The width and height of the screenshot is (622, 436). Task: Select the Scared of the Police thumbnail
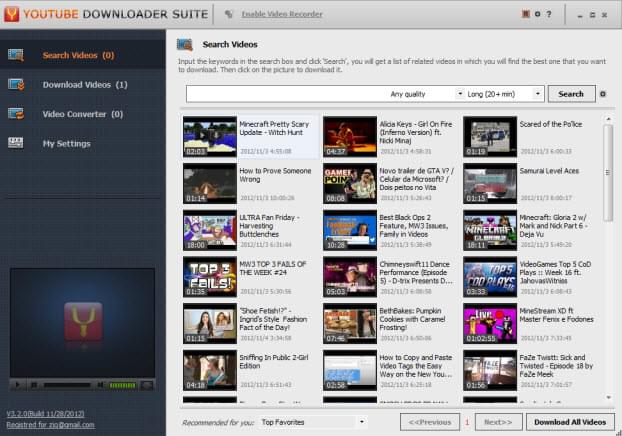tap(490, 137)
